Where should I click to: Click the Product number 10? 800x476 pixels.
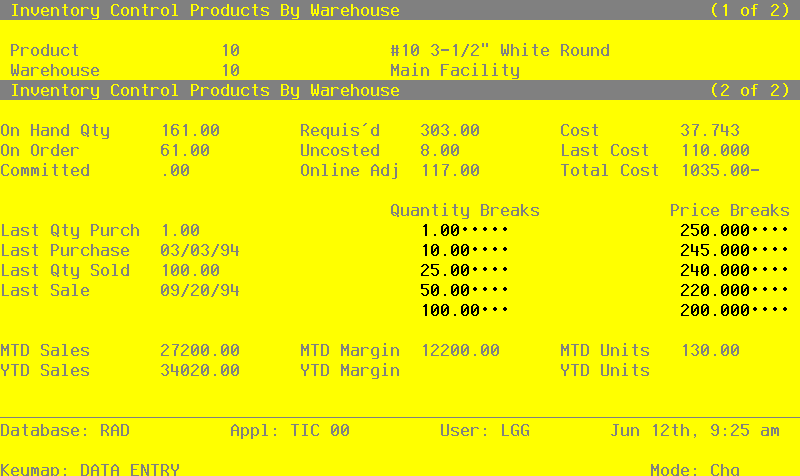(230, 50)
